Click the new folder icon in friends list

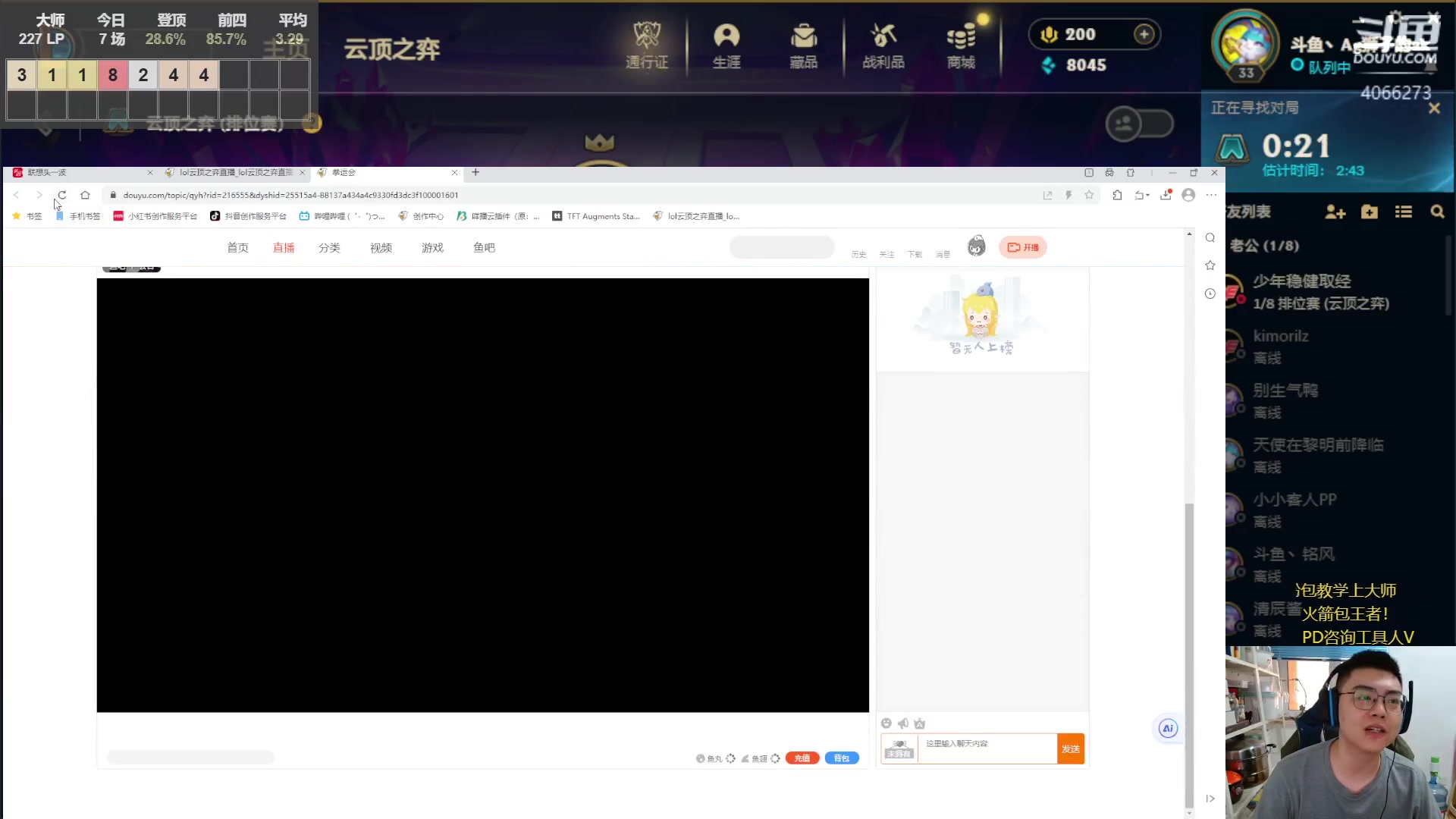1369,212
